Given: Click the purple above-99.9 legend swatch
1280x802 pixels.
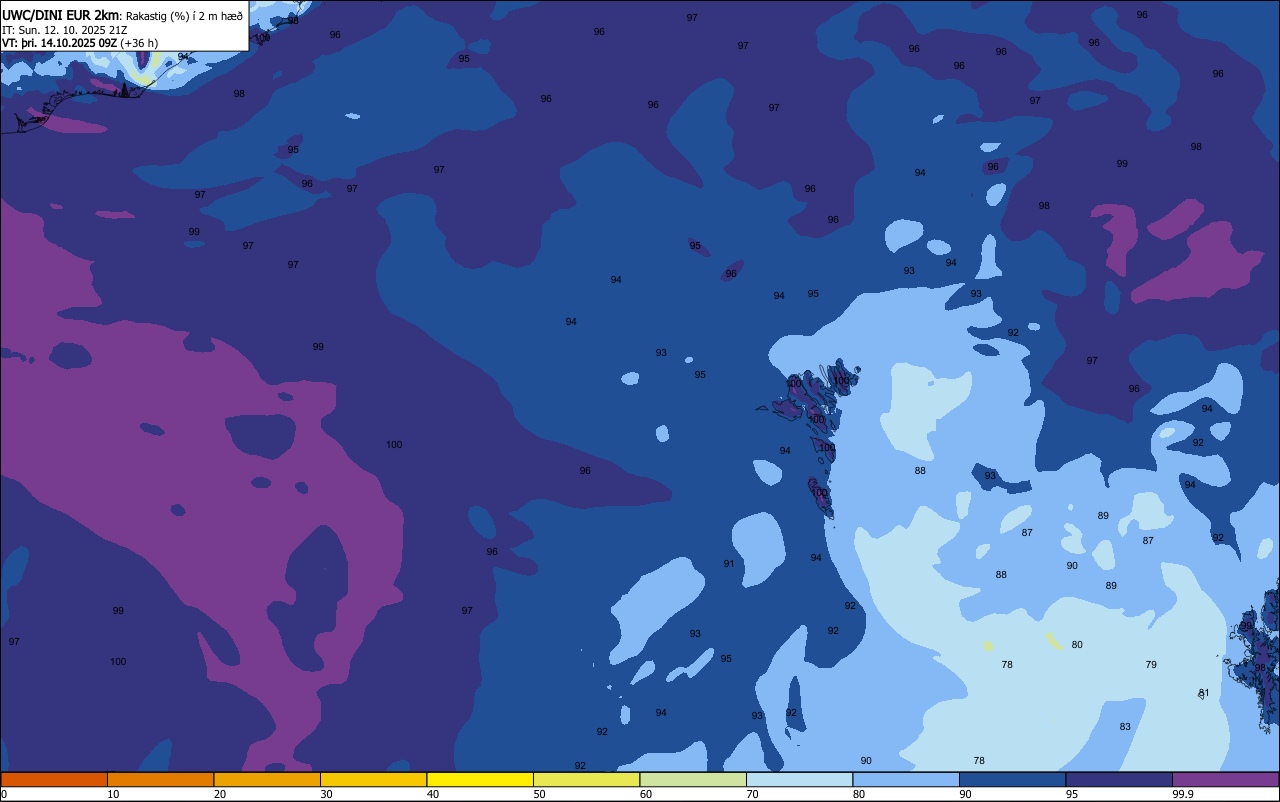Looking at the screenshot, I should [x=1226, y=779].
